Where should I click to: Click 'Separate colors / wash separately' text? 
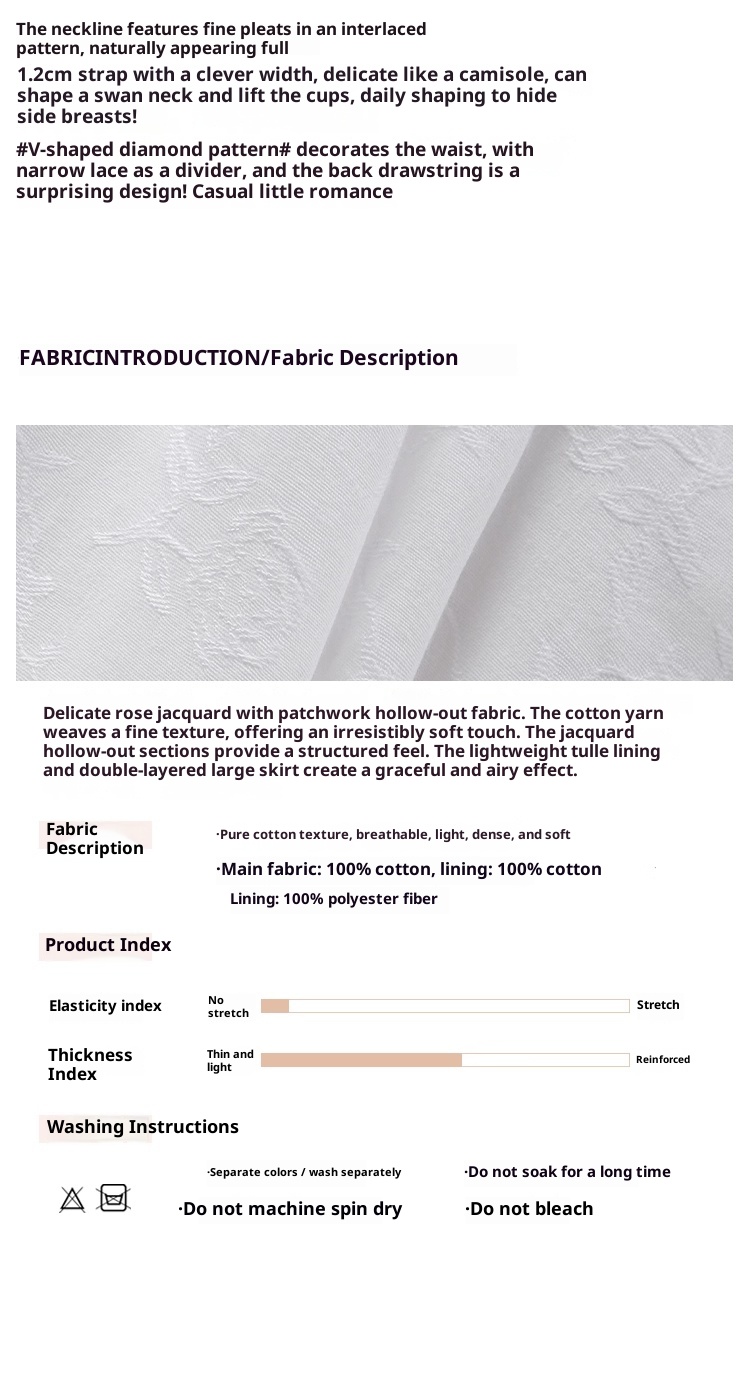pyautogui.click(x=304, y=1172)
